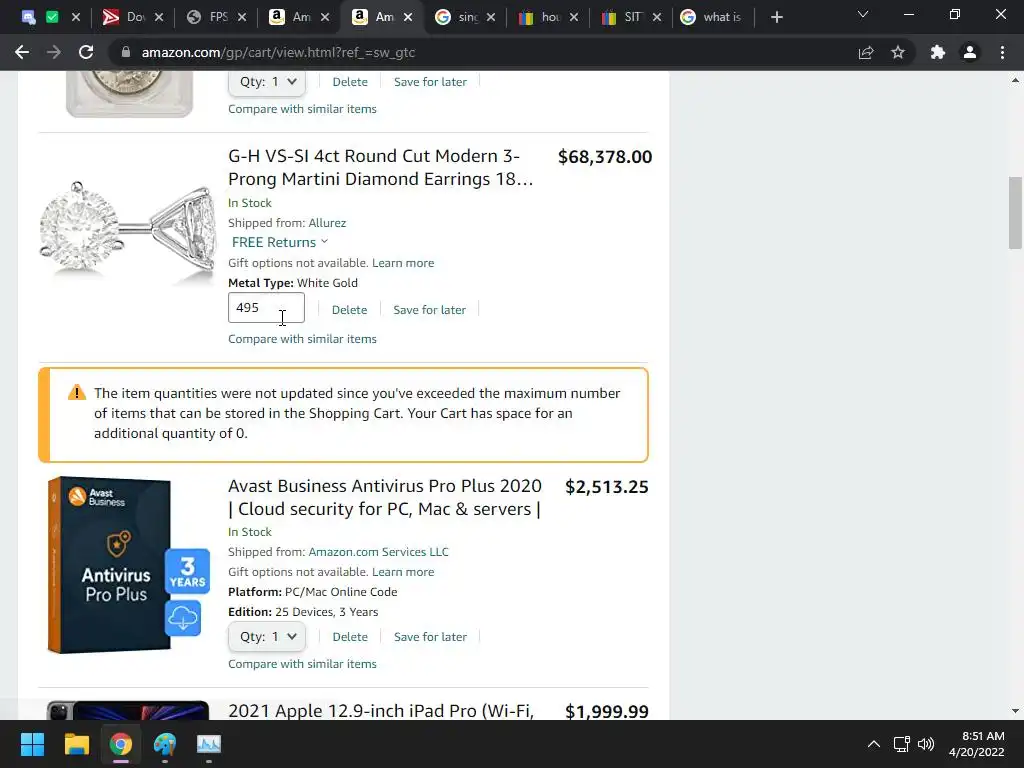
Task: Save the coin item for later
Action: click(x=430, y=82)
